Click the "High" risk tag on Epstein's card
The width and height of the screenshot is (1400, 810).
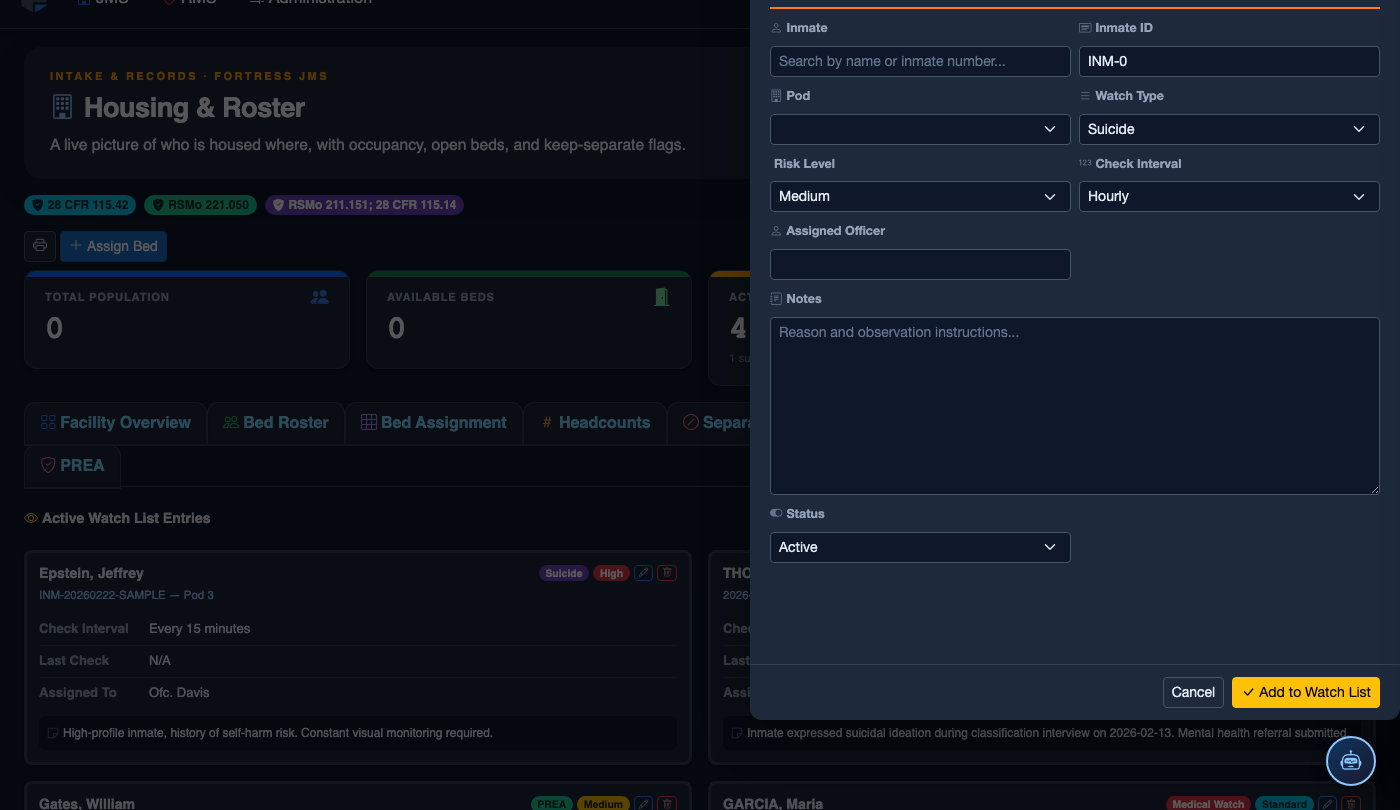(611, 574)
